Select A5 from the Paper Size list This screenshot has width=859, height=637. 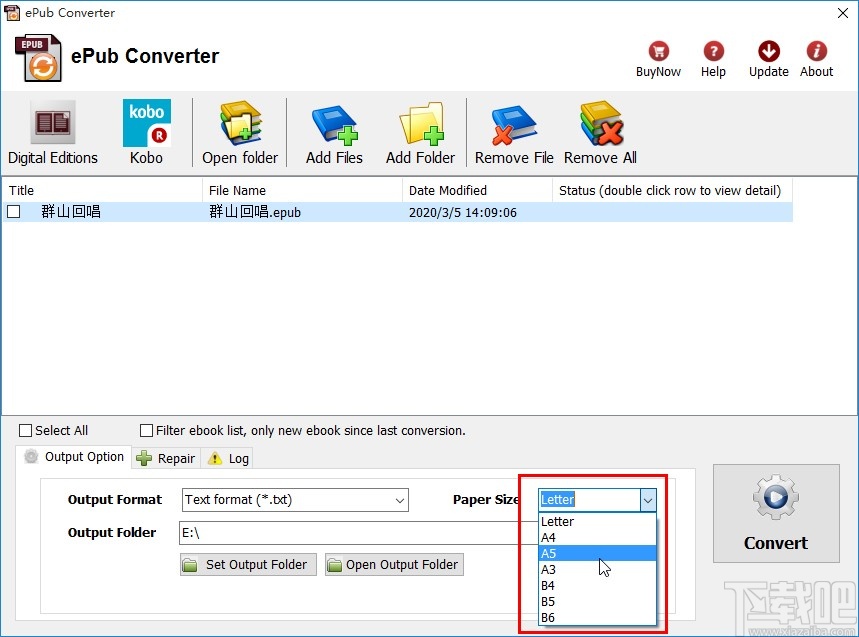coord(597,553)
